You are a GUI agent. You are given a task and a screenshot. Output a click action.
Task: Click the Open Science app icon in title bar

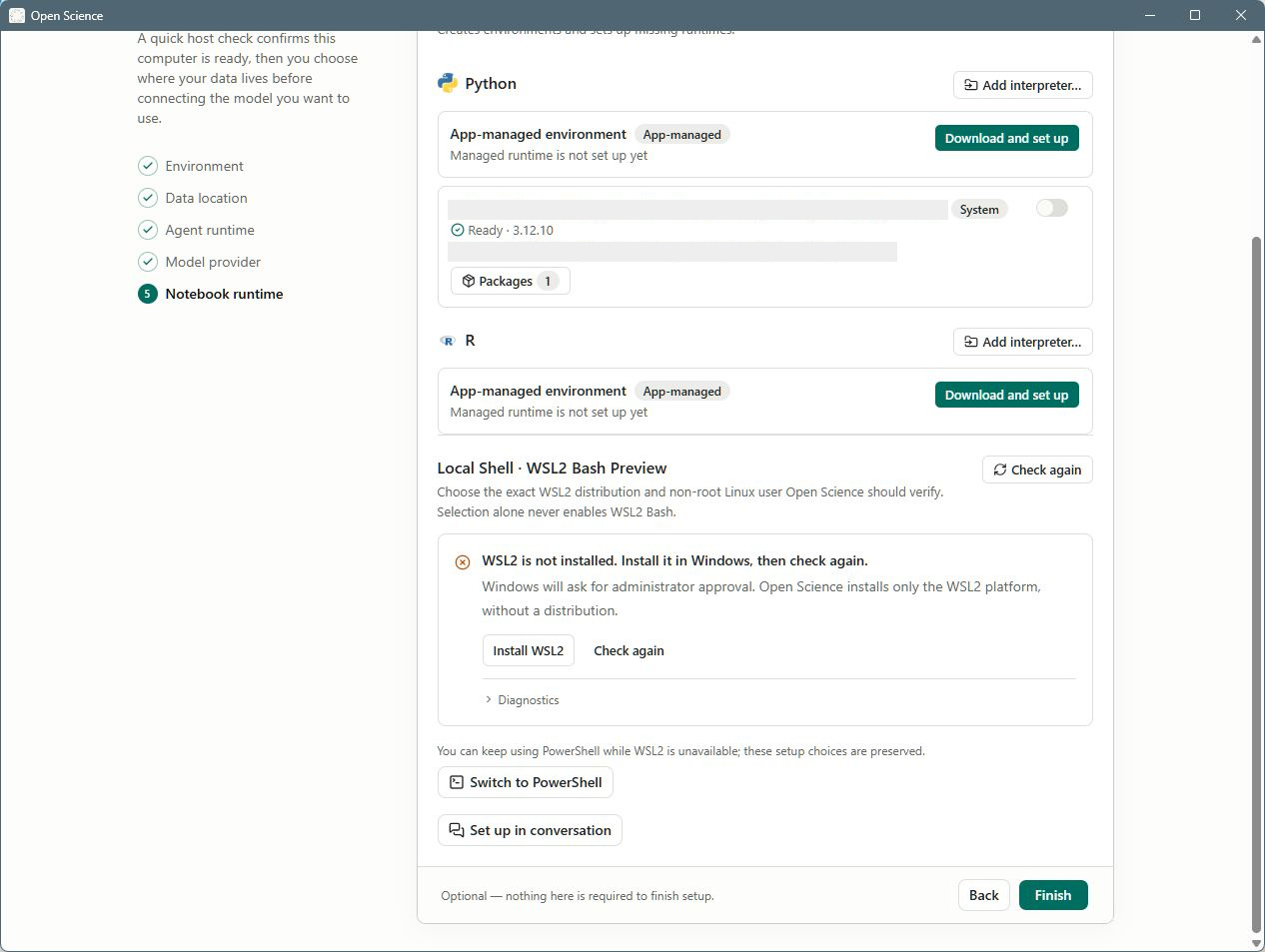click(x=17, y=15)
